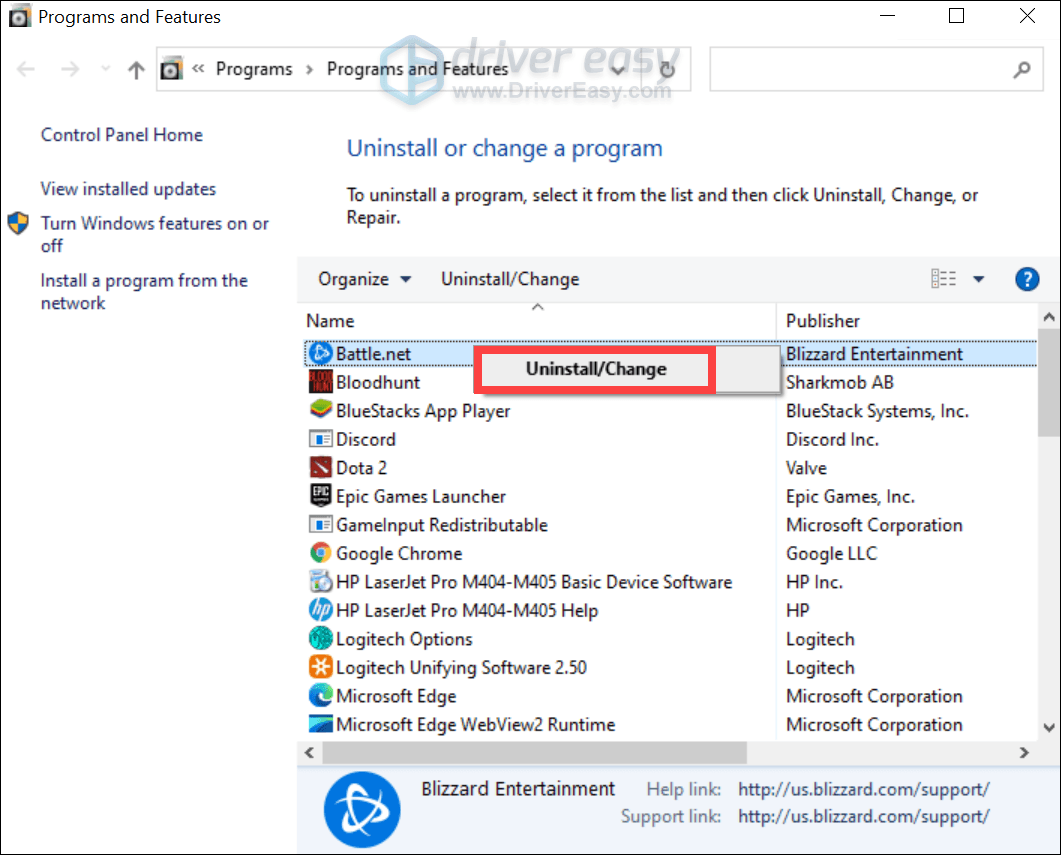Click Uninstall/Change in the toolbar

[510, 279]
